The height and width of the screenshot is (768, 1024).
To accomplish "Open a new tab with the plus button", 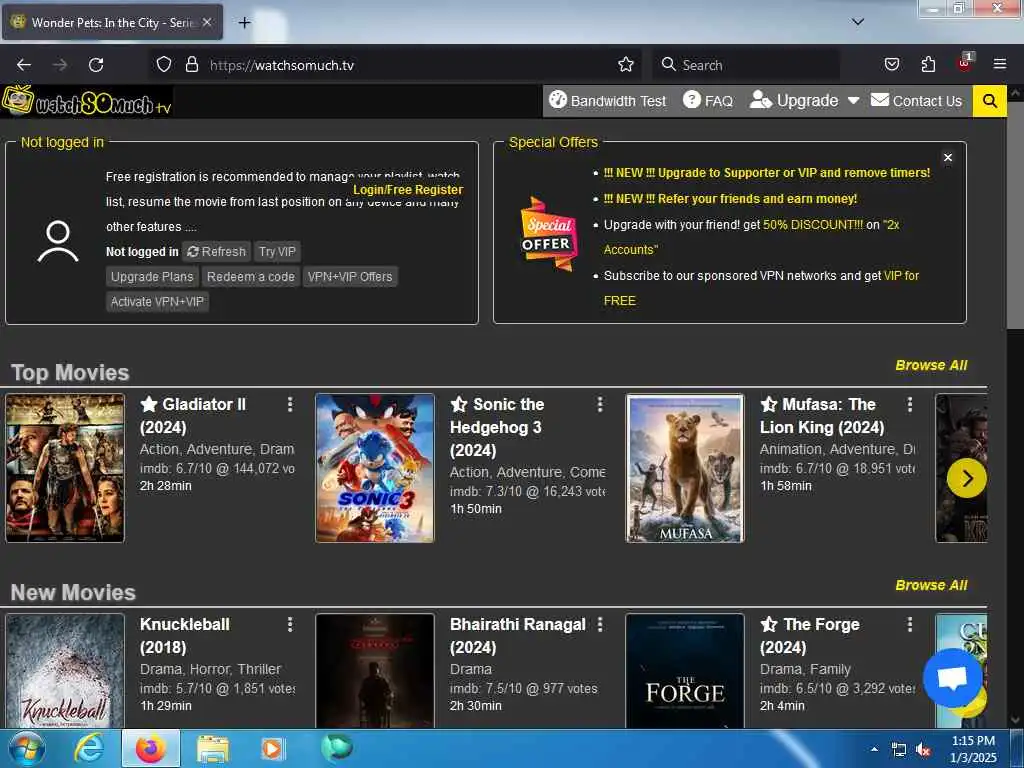I will [244, 23].
